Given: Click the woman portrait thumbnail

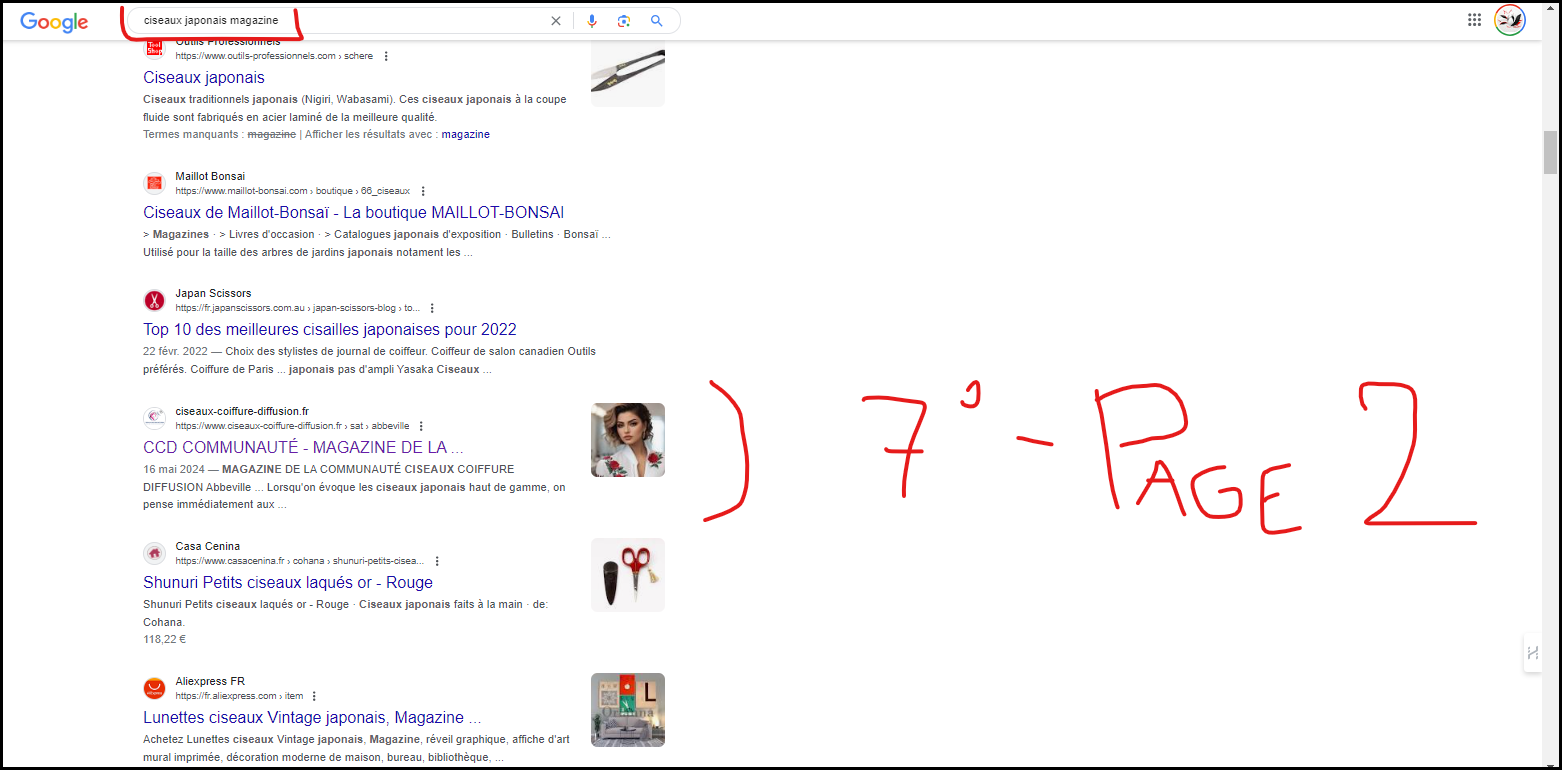Looking at the screenshot, I should [628, 440].
